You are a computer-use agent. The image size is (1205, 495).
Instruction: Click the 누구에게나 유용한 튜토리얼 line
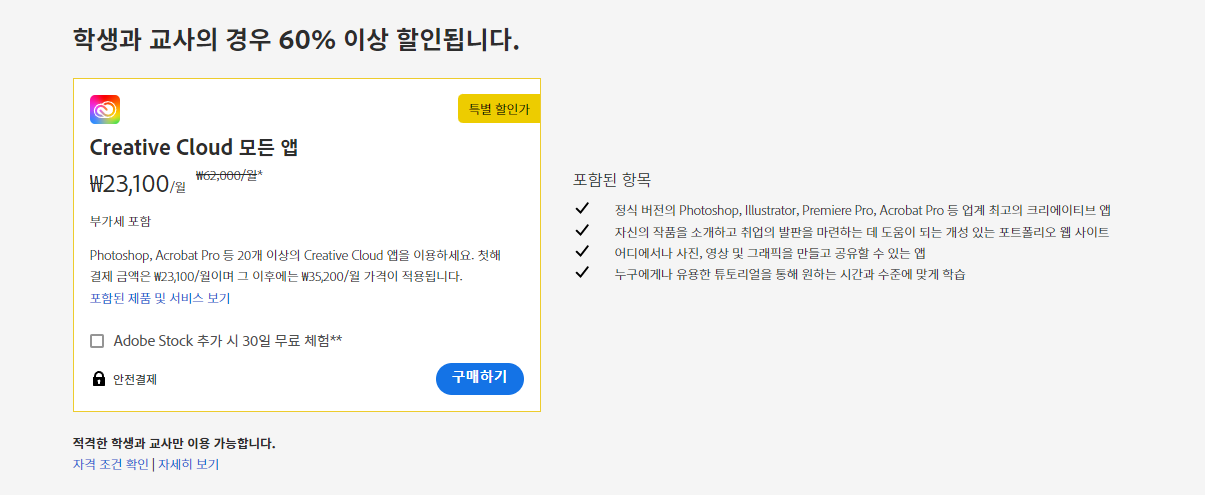(790, 274)
